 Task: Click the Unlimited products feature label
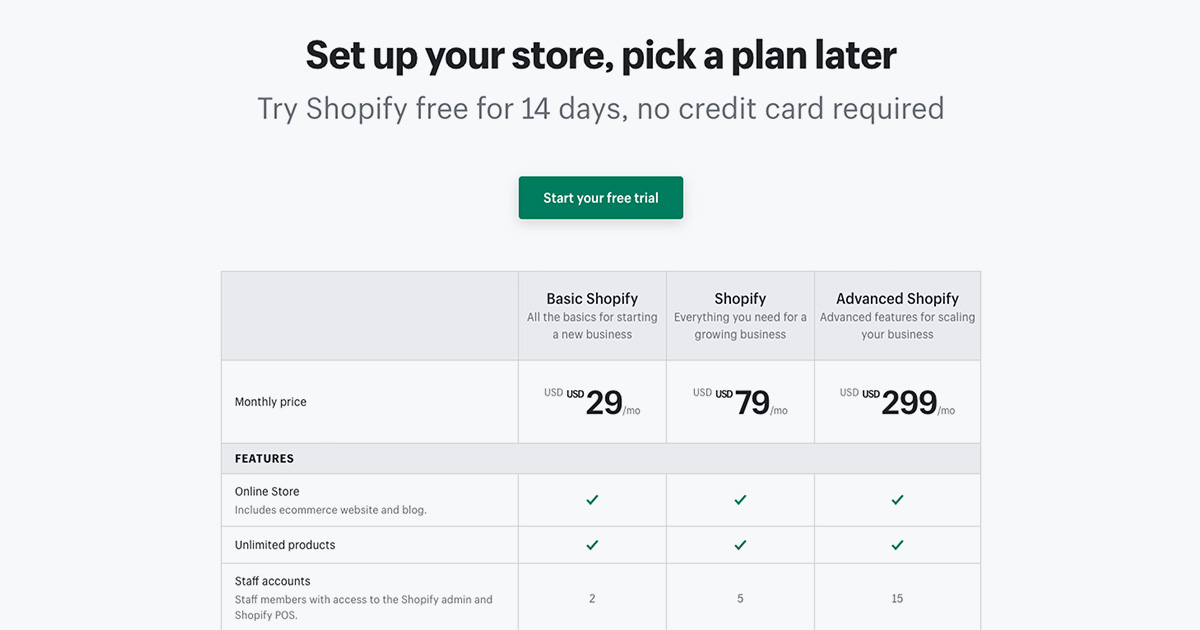click(285, 545)
